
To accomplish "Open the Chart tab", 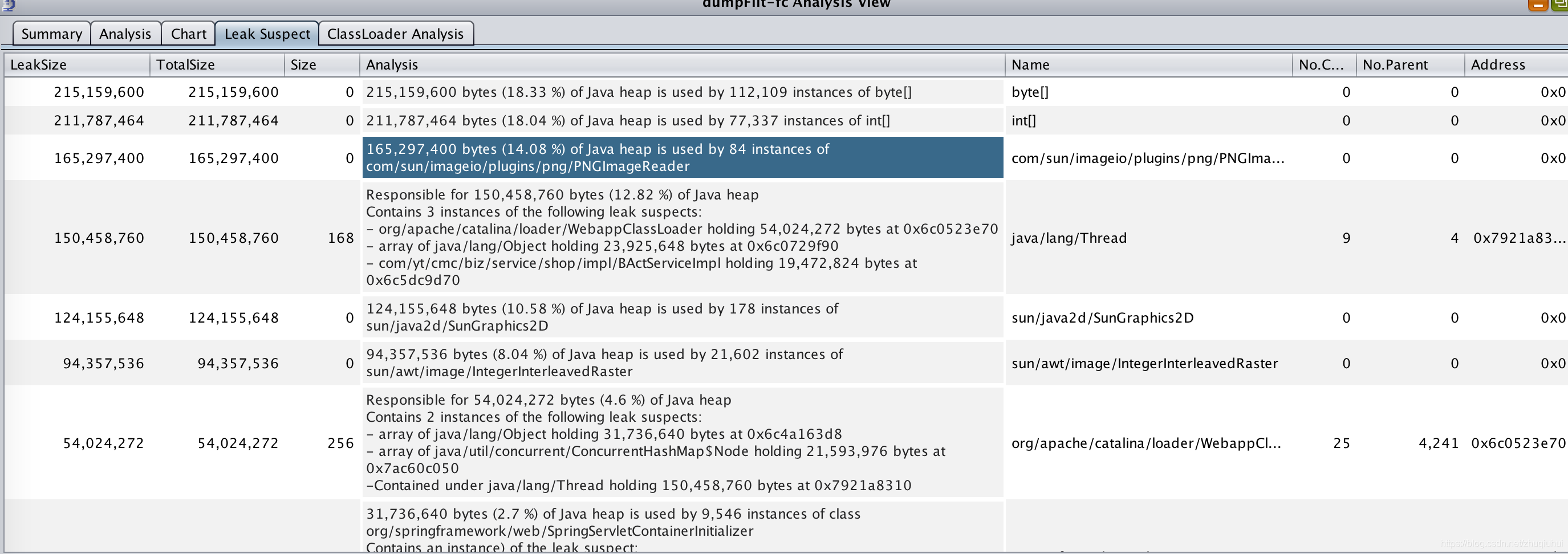I will pyautogui.click(x=189, y=34).
